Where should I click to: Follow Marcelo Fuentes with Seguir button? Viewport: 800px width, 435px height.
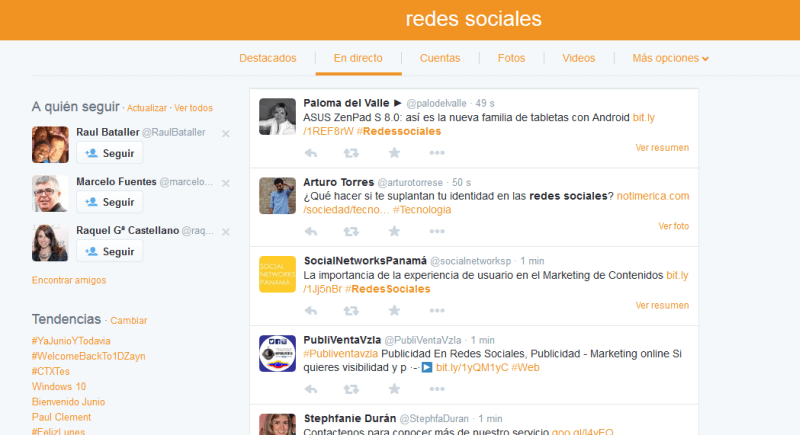coord(109,202)
